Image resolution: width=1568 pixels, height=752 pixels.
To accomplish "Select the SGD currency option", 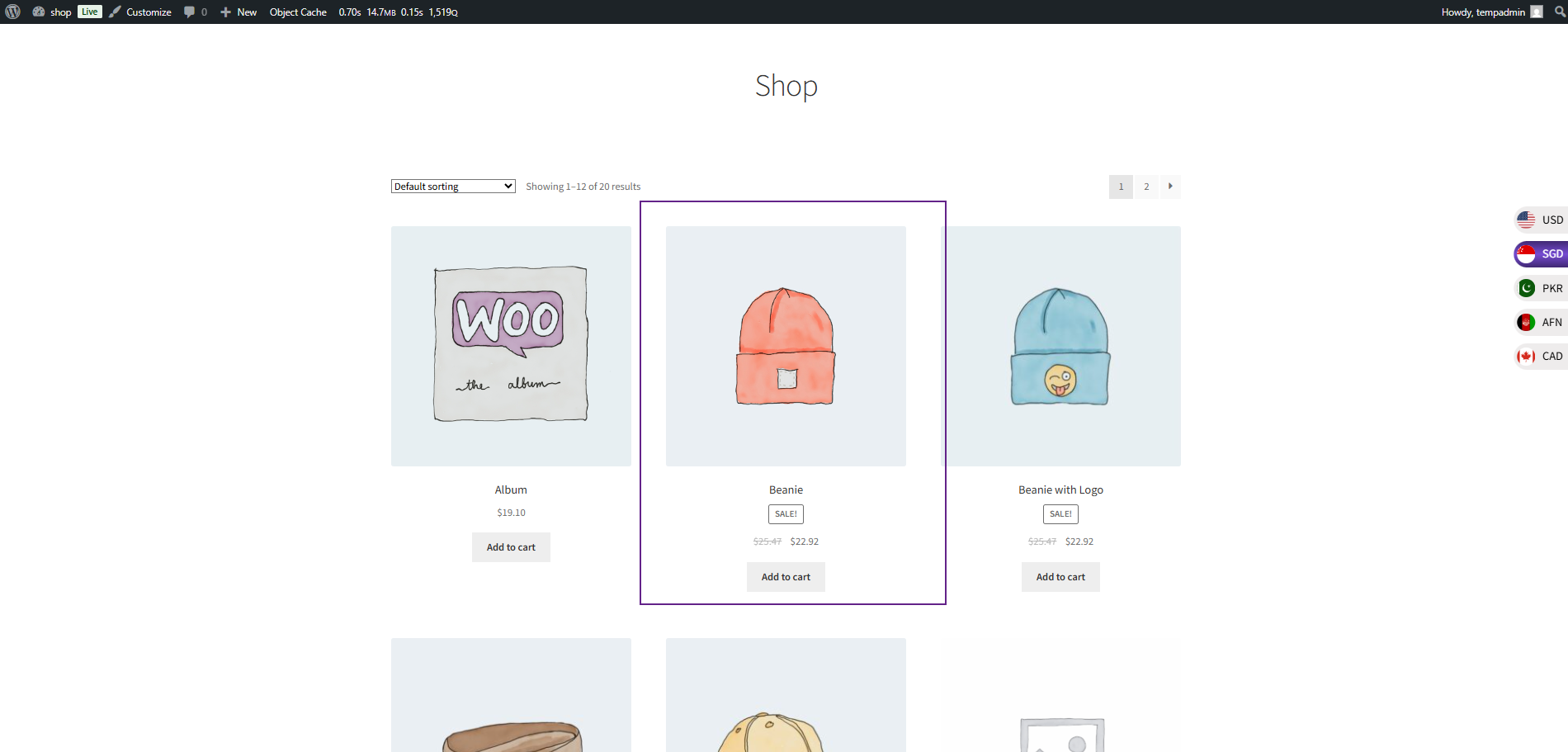I will pyautogui.click(x=1542, y=254).
